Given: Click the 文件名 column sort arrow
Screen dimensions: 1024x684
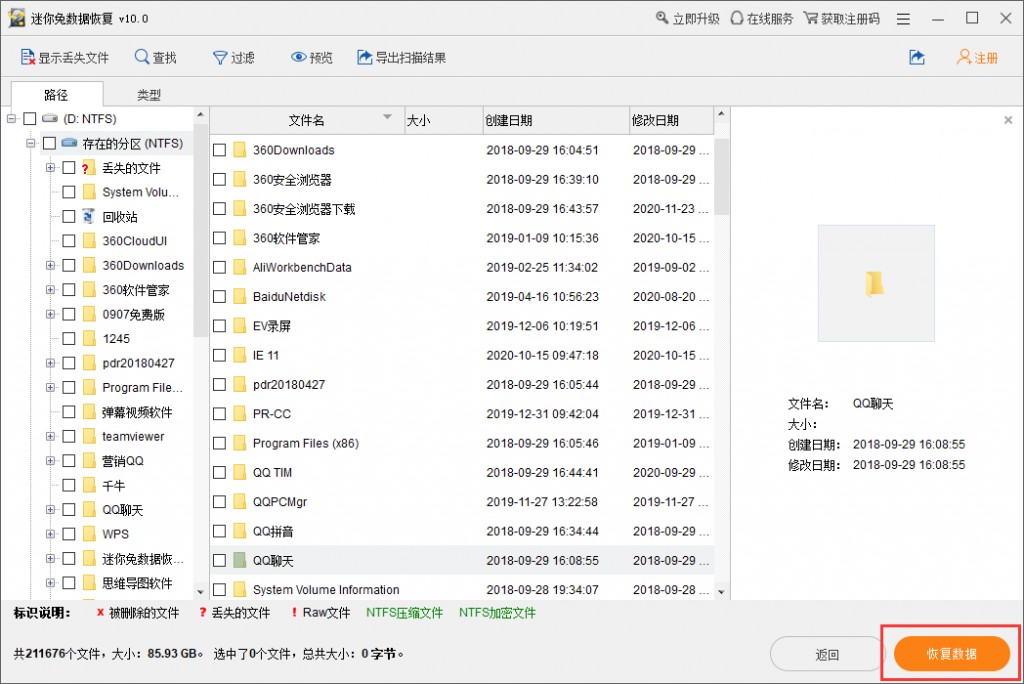Looking at the screenshot, I should 387,117.
